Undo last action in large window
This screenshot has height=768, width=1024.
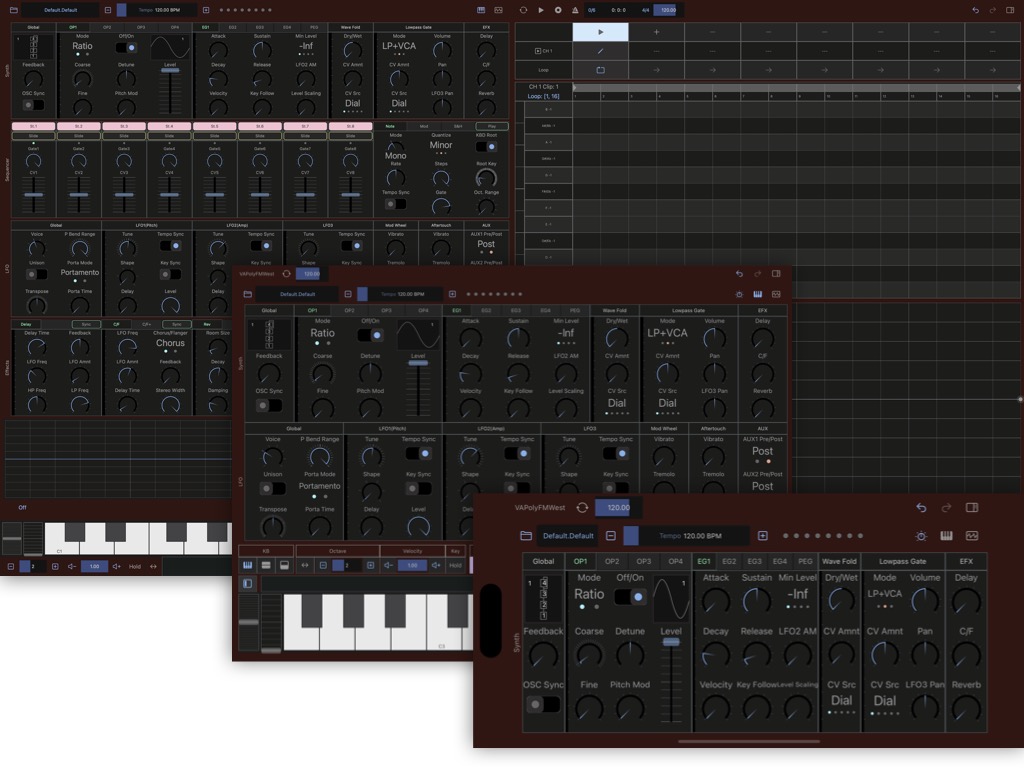[975, 10]
